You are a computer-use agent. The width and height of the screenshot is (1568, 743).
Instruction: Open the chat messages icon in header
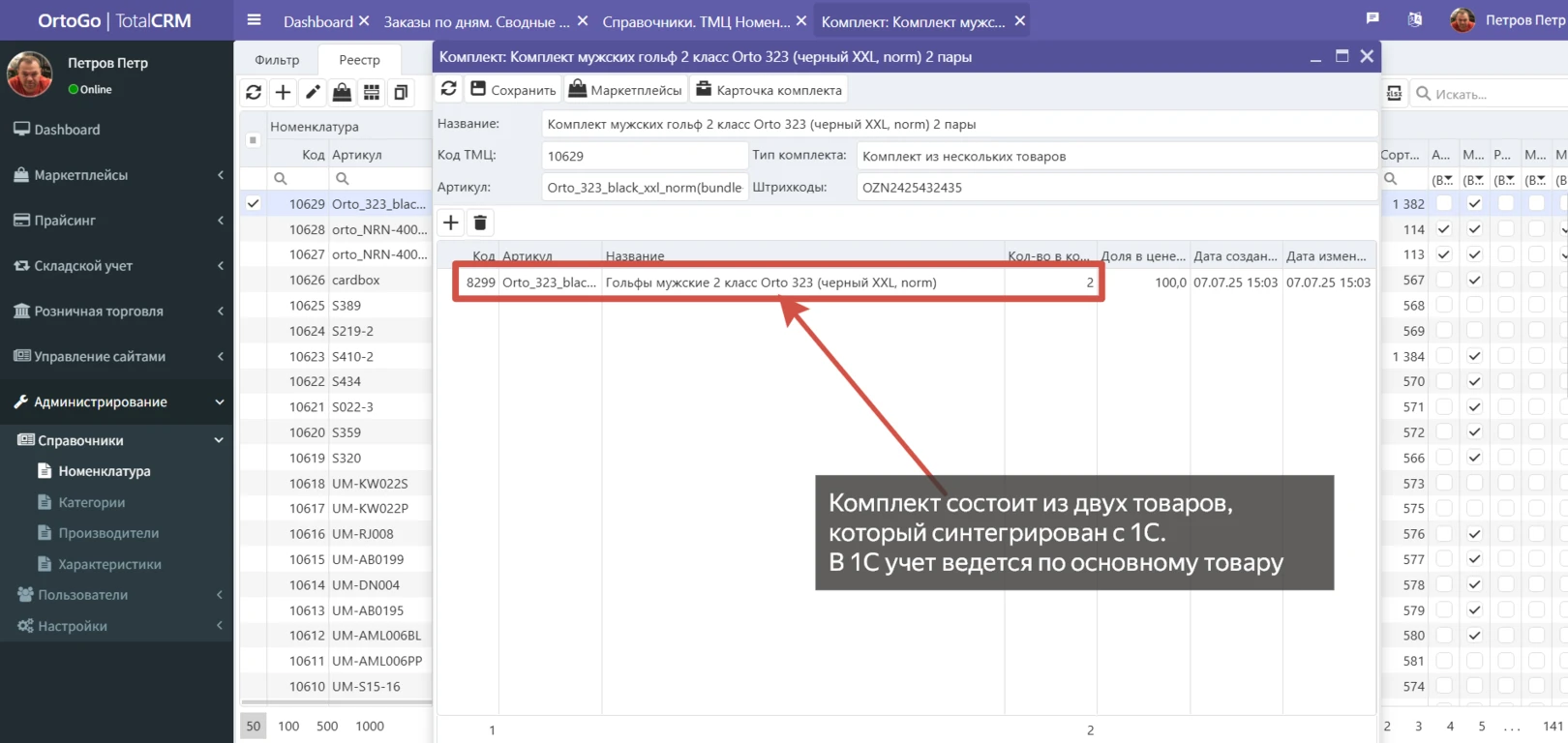pos(1372,19)
